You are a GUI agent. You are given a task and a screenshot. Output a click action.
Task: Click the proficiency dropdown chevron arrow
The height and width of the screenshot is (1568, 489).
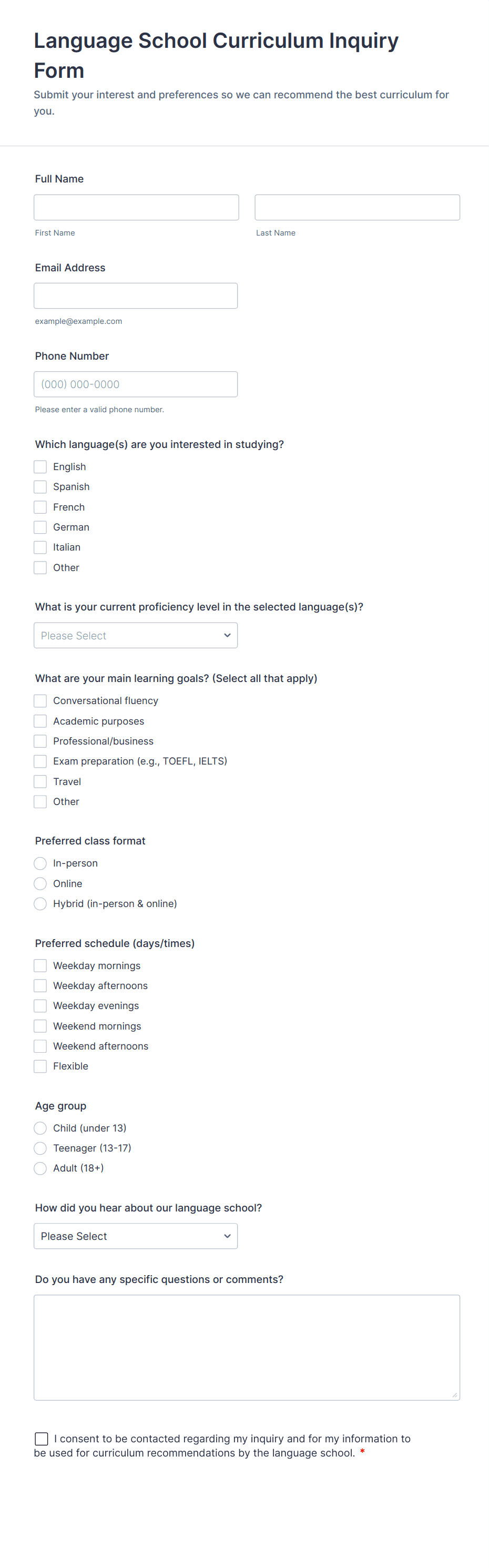coord(227,636)
